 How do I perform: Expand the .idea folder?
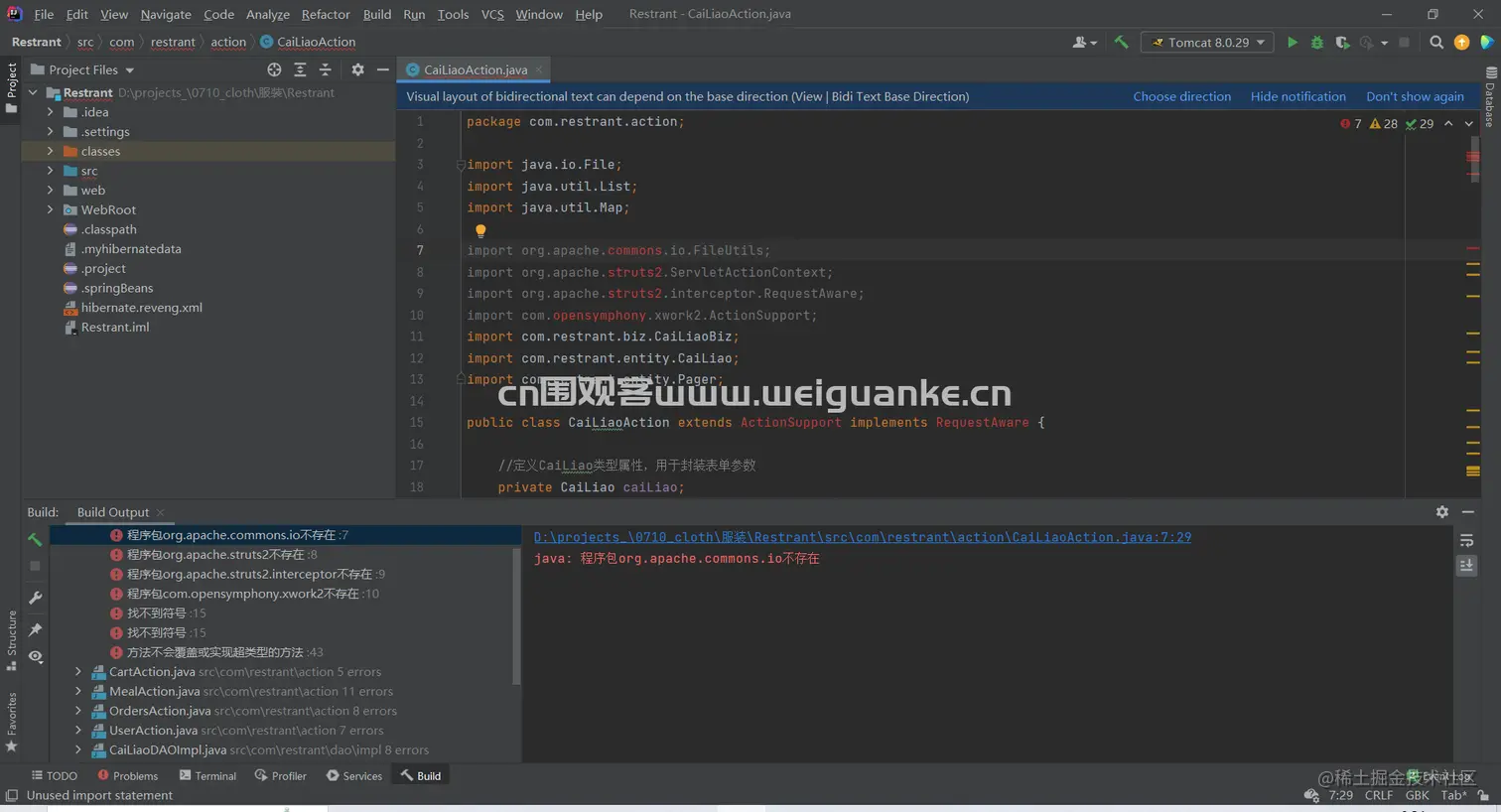pos(50,112)
